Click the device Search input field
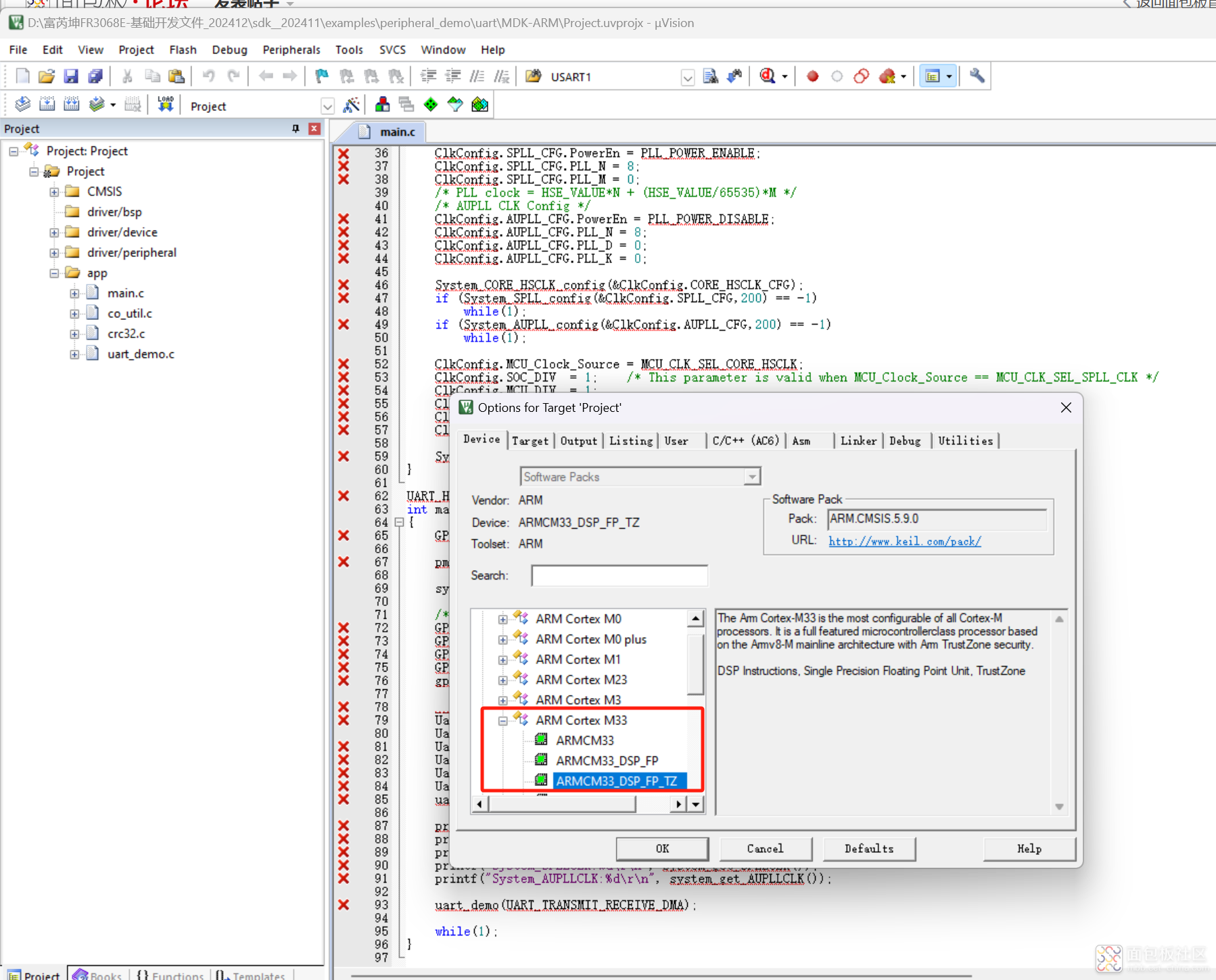This screenshot has height=980, width=1216. pos(619,576)
